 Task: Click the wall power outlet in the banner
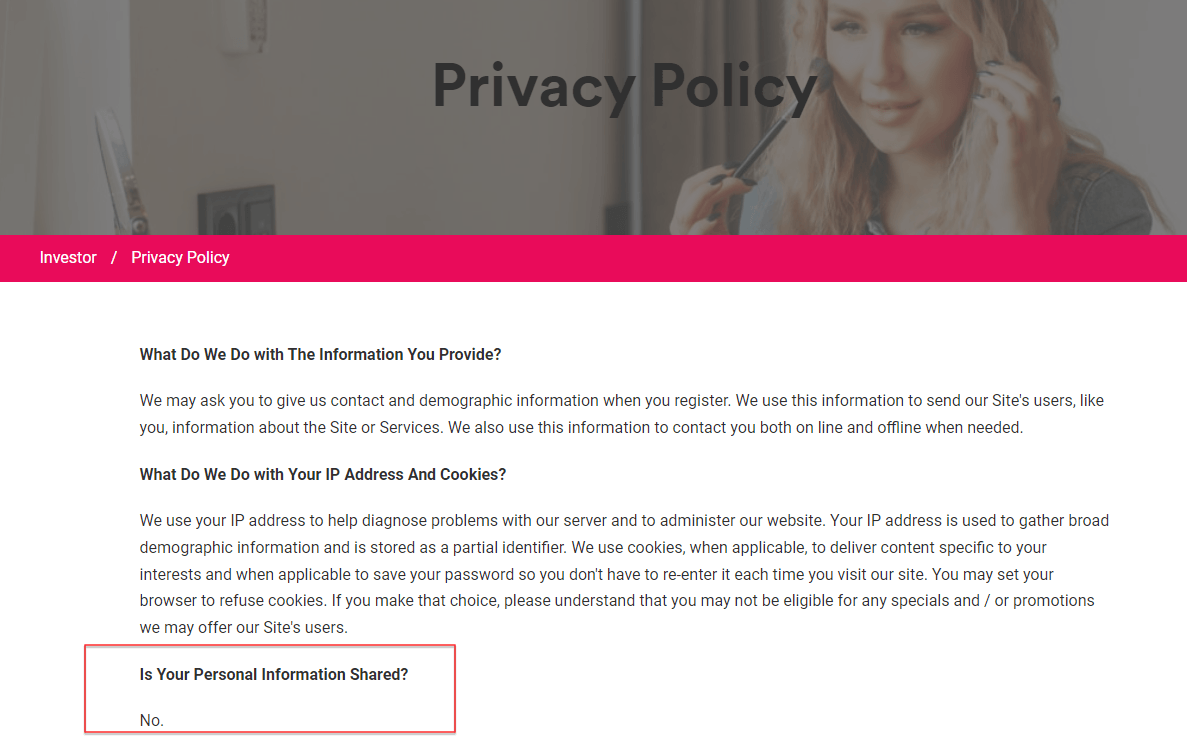tap(236, 210)
